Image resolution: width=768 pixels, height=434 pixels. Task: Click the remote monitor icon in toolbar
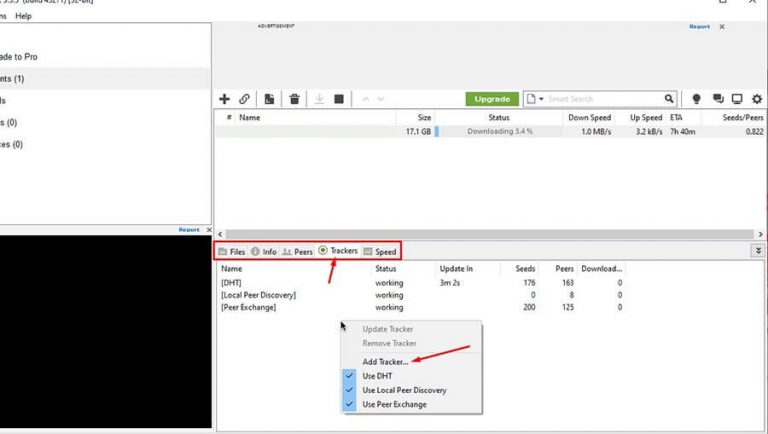pos(737,99)
